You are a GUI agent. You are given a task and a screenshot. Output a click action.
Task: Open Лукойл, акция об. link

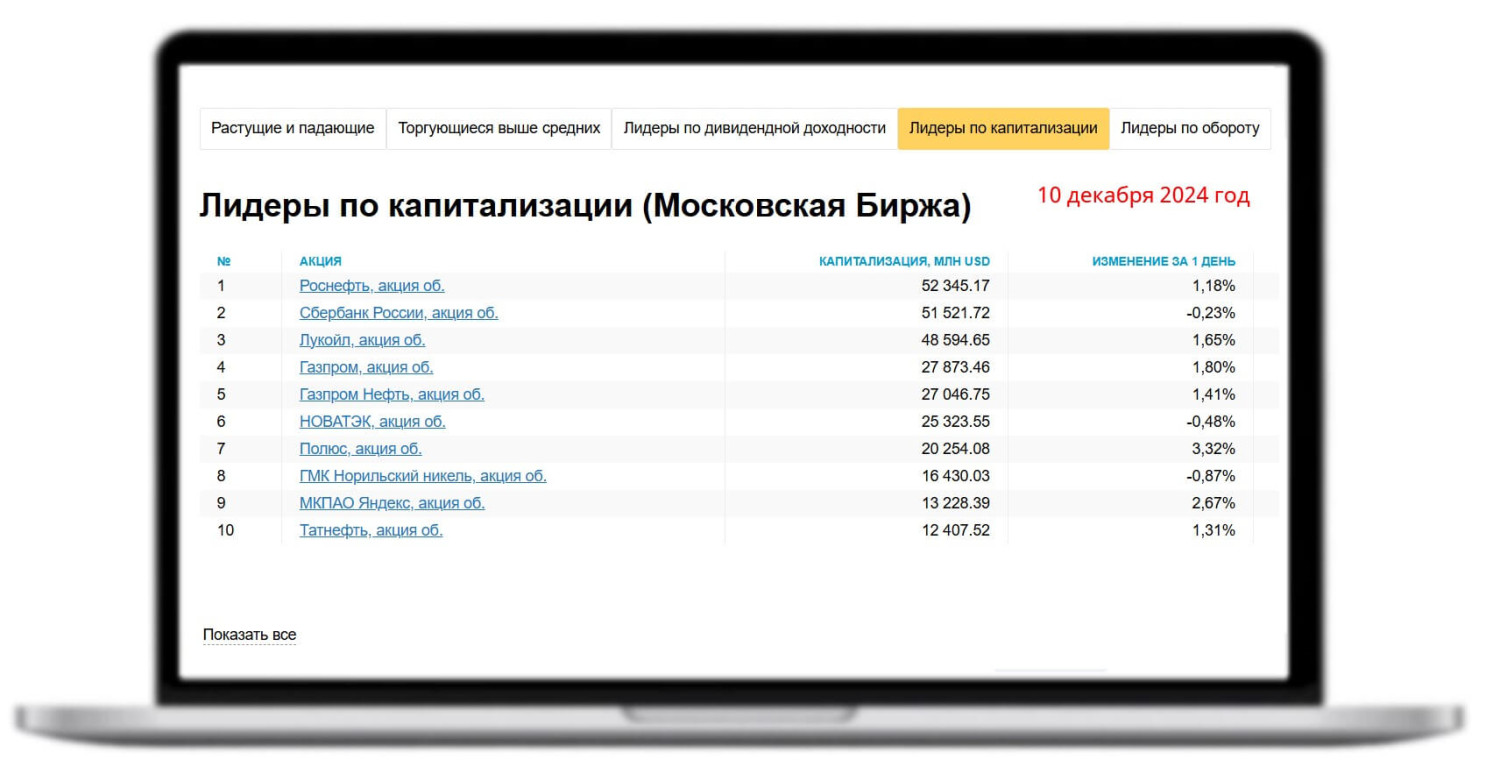[362, 340]
